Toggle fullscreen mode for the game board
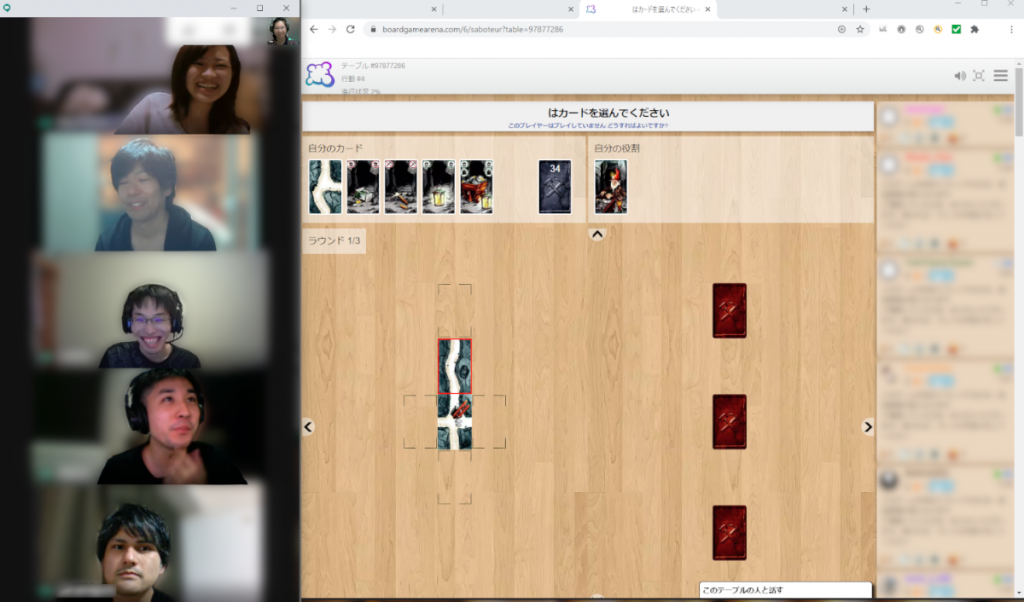This screenshot has width=1024, height=602. coord(979,76)
